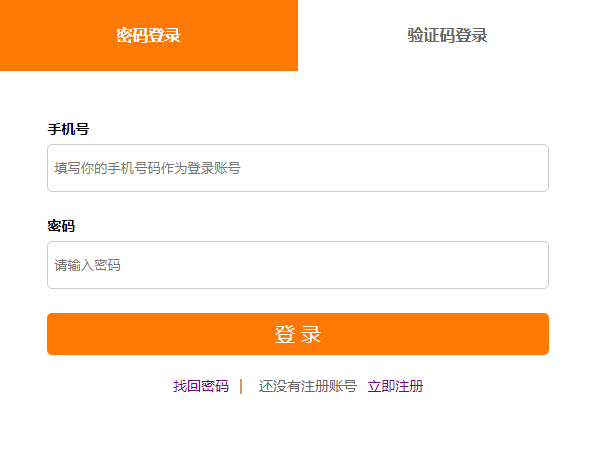This screenshot has height=462, width=595.
Task: Recover password via 找回密码
Action: (201, 386)
